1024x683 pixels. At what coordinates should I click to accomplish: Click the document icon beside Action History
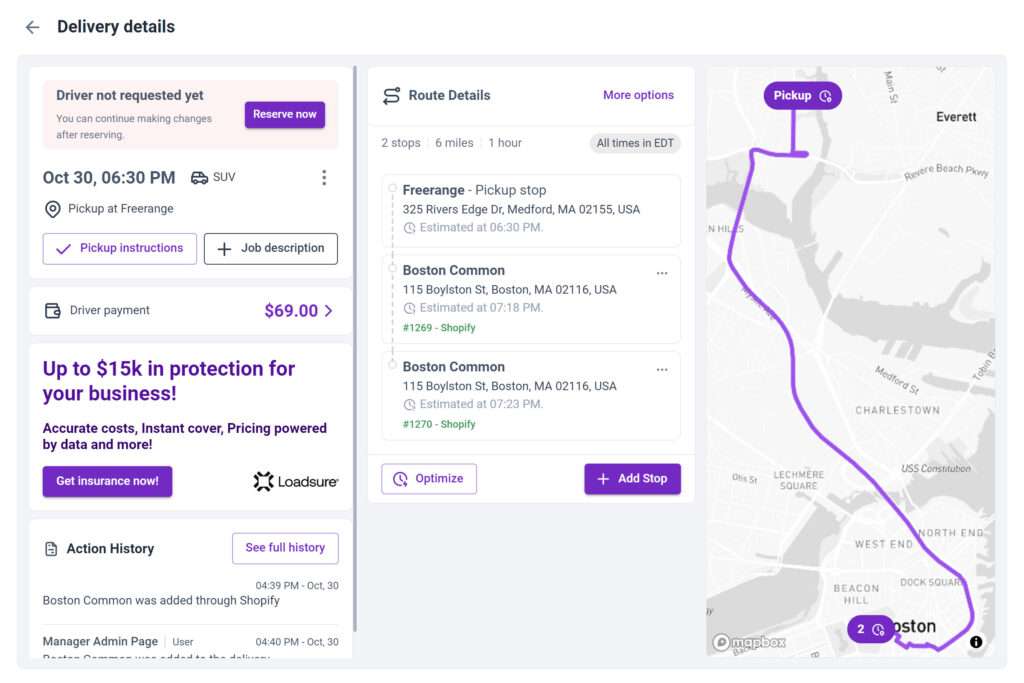pos(51,548)
